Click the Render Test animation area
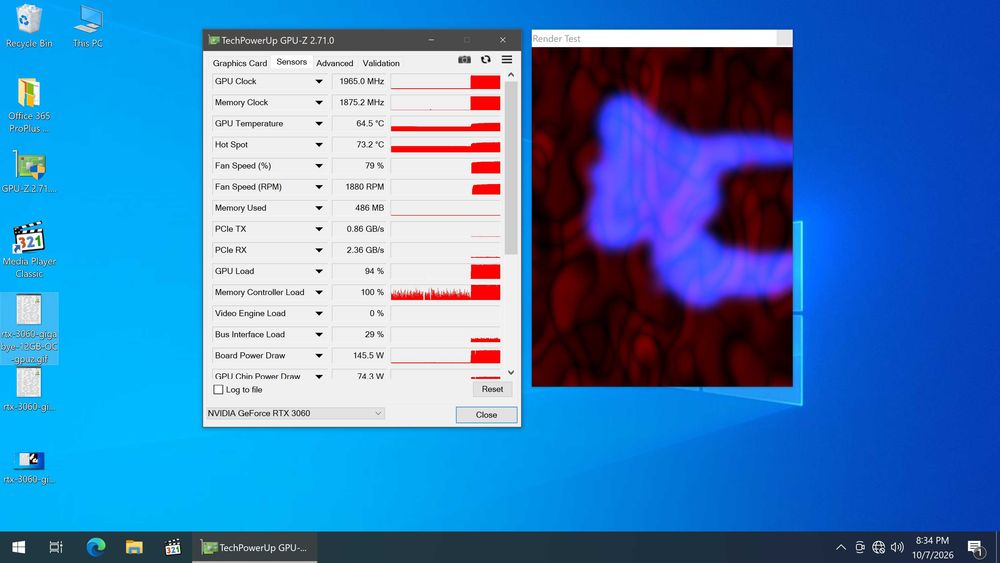Screen dimensions: 1000x563 point(662,217)
